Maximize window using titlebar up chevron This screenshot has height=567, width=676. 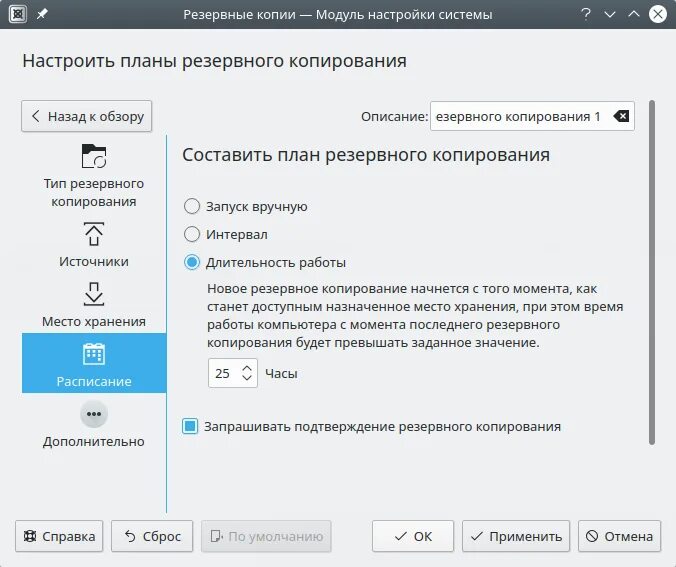pos(634,14)
